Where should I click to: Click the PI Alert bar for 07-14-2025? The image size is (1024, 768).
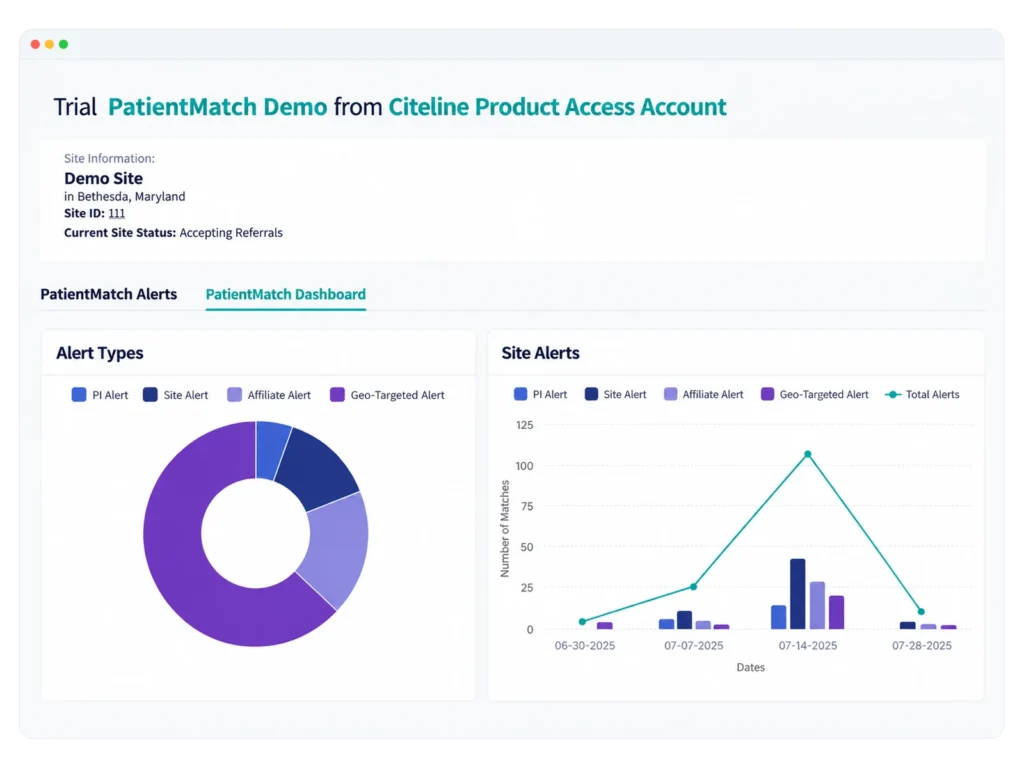coord(778,617)
